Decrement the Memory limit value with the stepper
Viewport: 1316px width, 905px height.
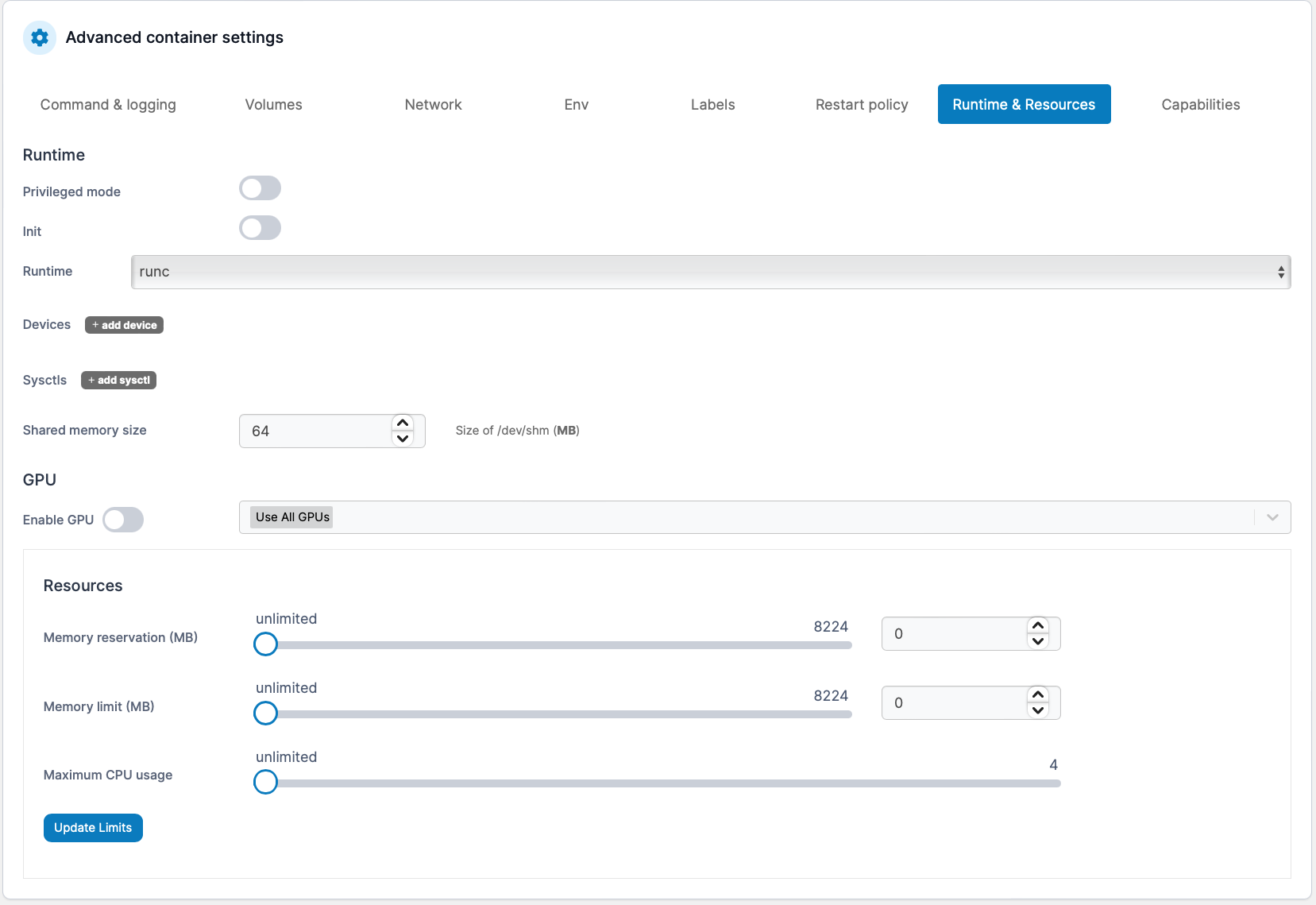click(1037, 710)
